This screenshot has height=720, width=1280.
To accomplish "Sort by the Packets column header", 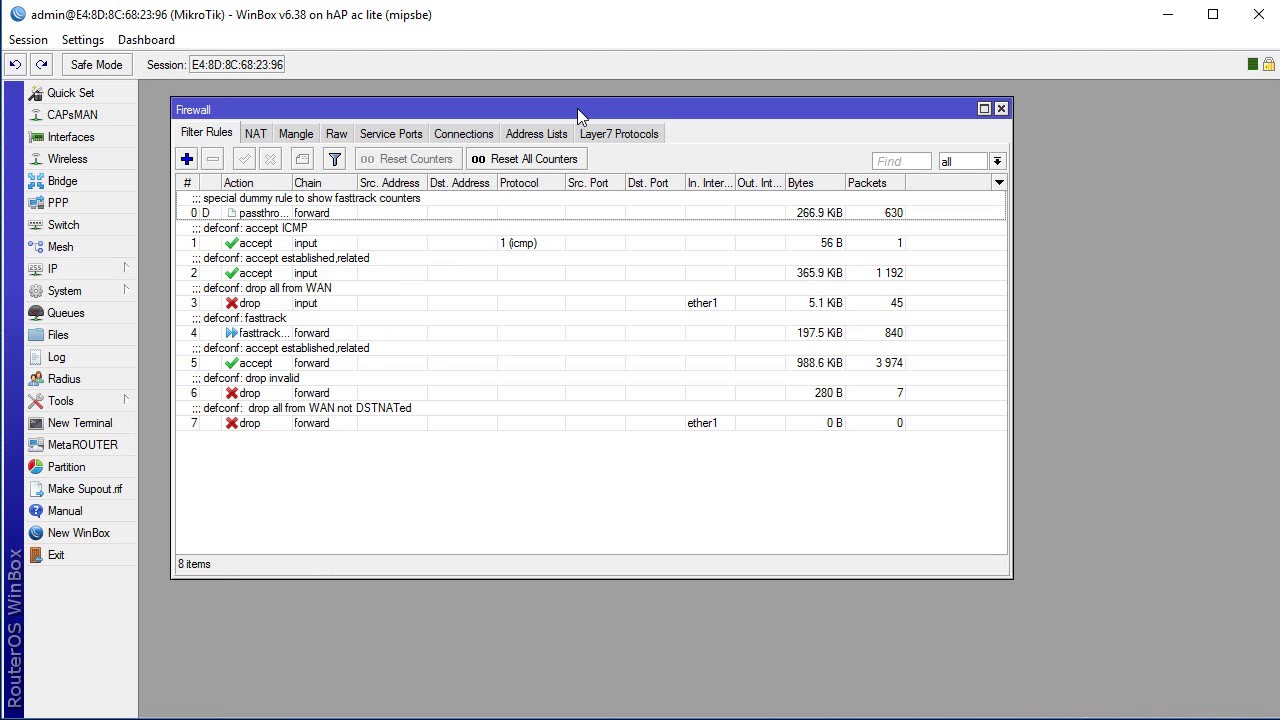I will click(x=875, y=183).
